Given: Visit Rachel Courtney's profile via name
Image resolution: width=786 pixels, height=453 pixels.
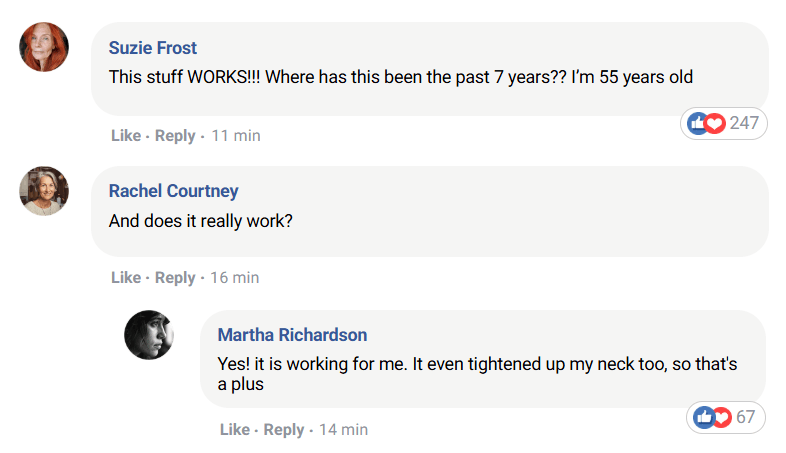Looking at the screenshot, I should click(173, 191).
